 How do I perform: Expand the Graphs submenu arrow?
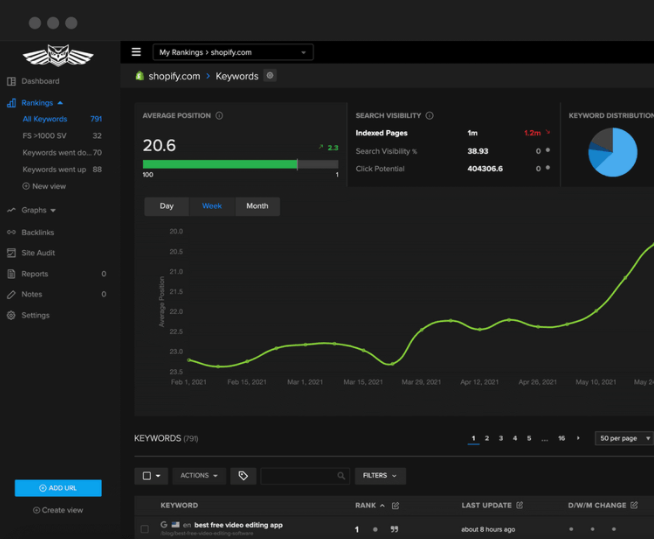tap(53, 211)
